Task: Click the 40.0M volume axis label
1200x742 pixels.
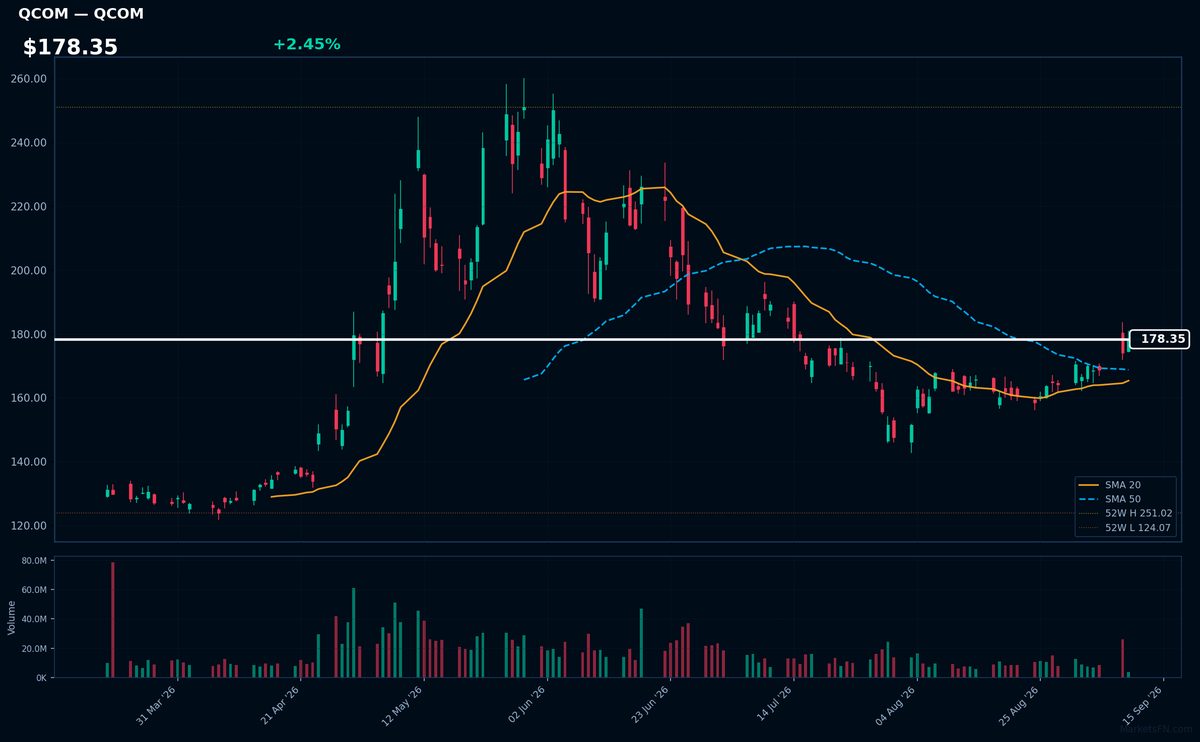Action: tap(34, 620)
